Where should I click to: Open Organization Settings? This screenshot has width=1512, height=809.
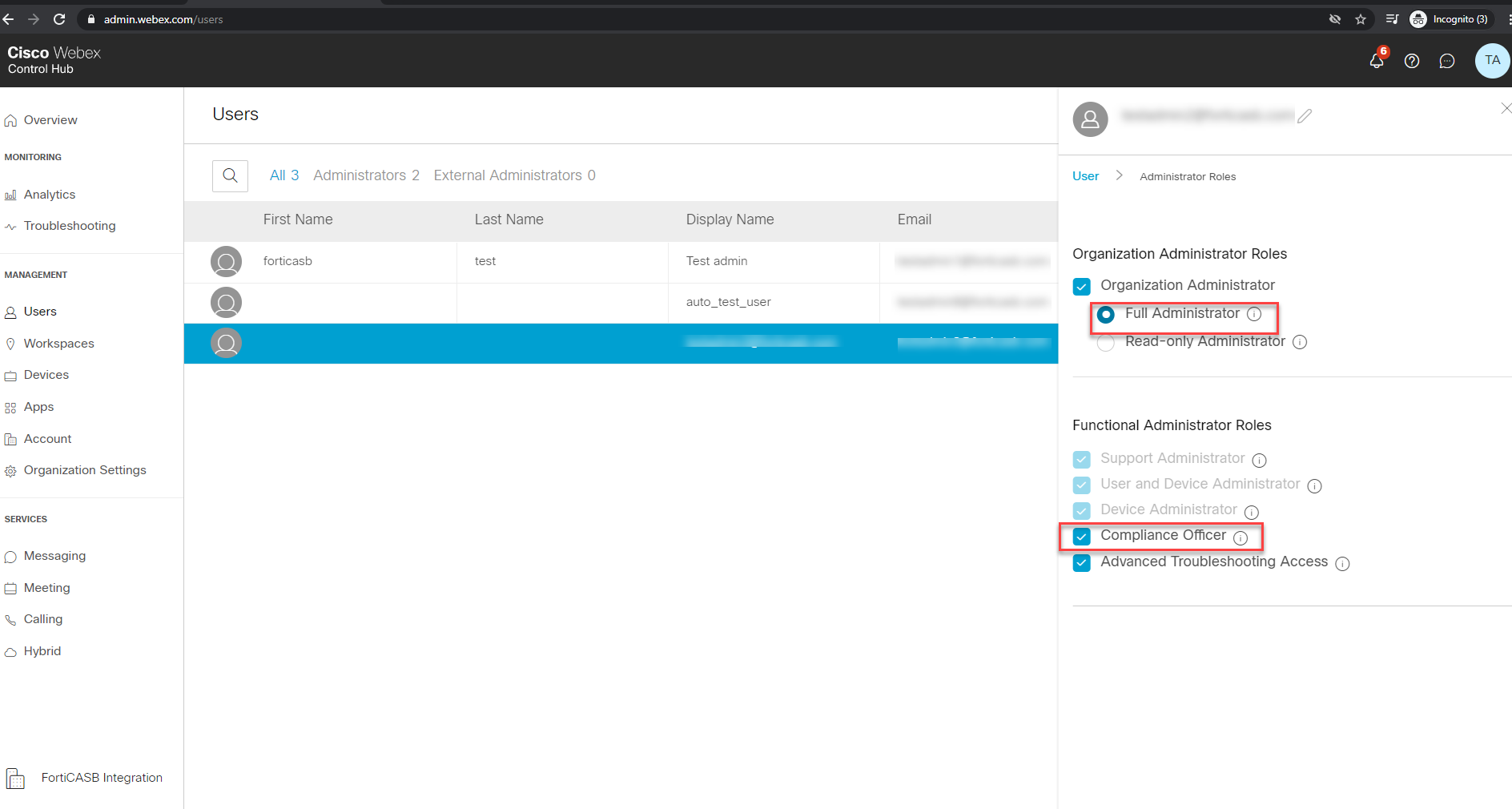click(x=85, y=469)
